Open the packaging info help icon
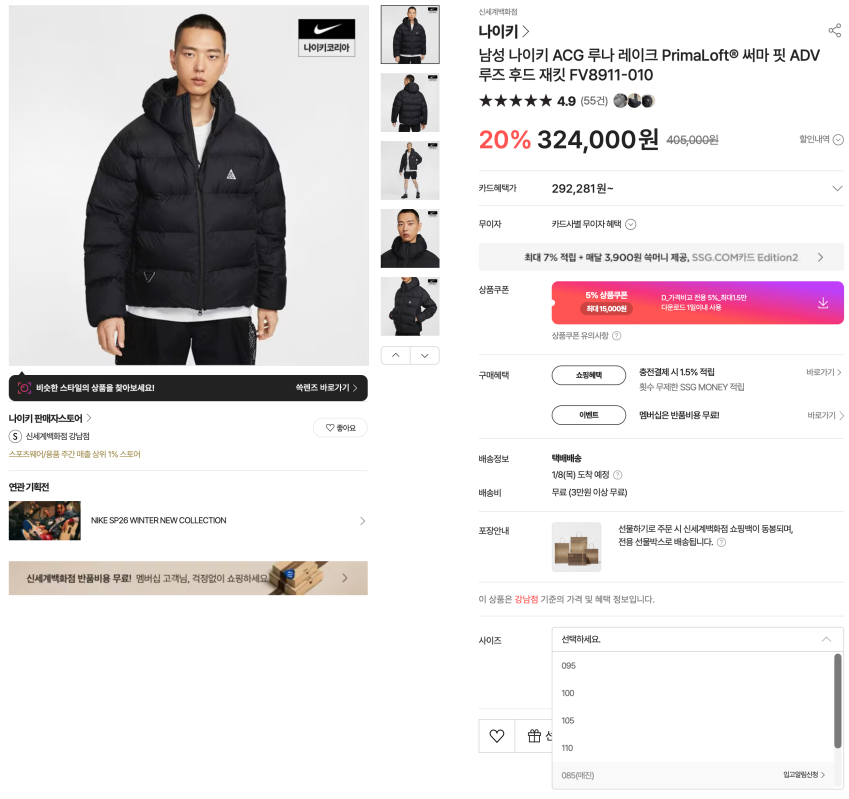 tap(721, 542)
